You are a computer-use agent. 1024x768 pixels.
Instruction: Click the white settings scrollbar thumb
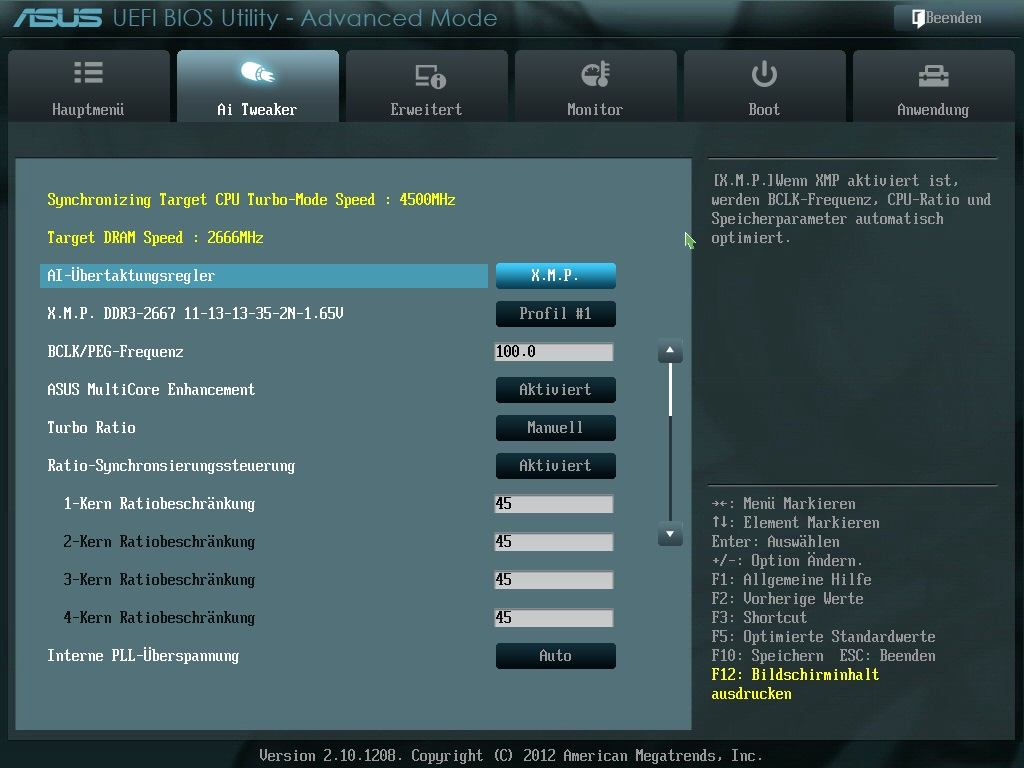point(670,389)
